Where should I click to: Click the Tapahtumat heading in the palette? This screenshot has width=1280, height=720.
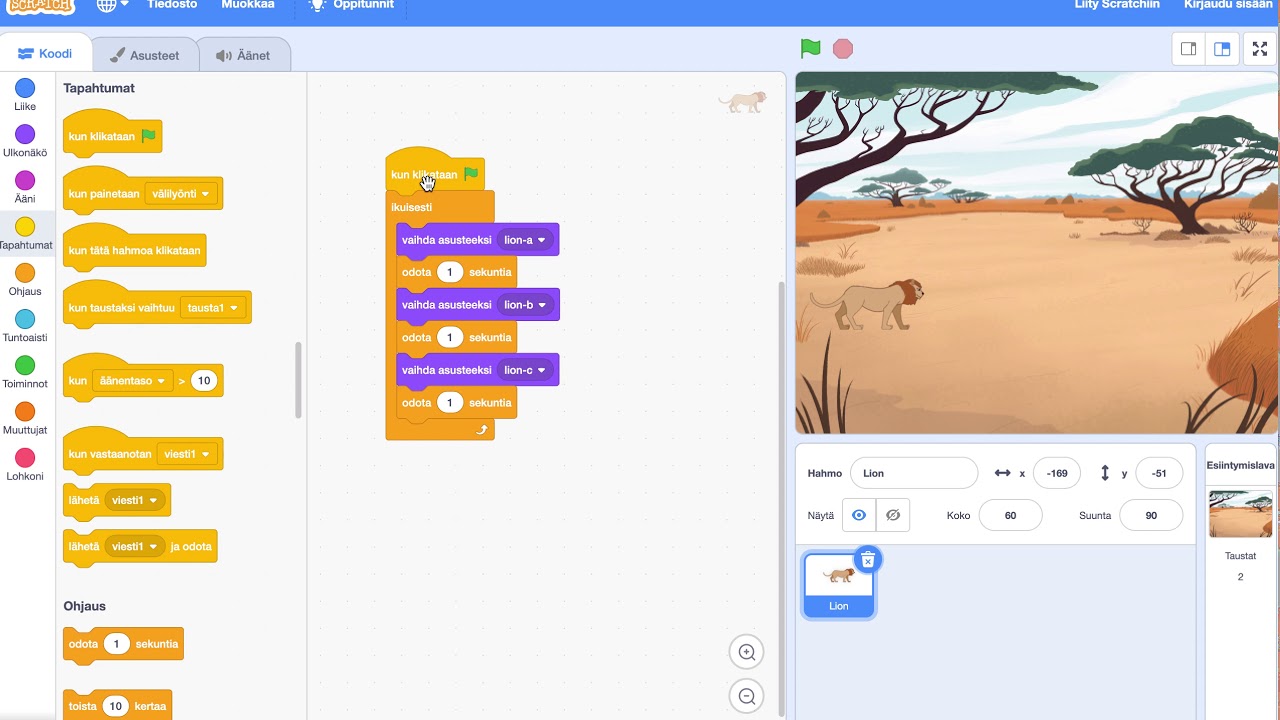pyautogui.click(x=99, y=88)
